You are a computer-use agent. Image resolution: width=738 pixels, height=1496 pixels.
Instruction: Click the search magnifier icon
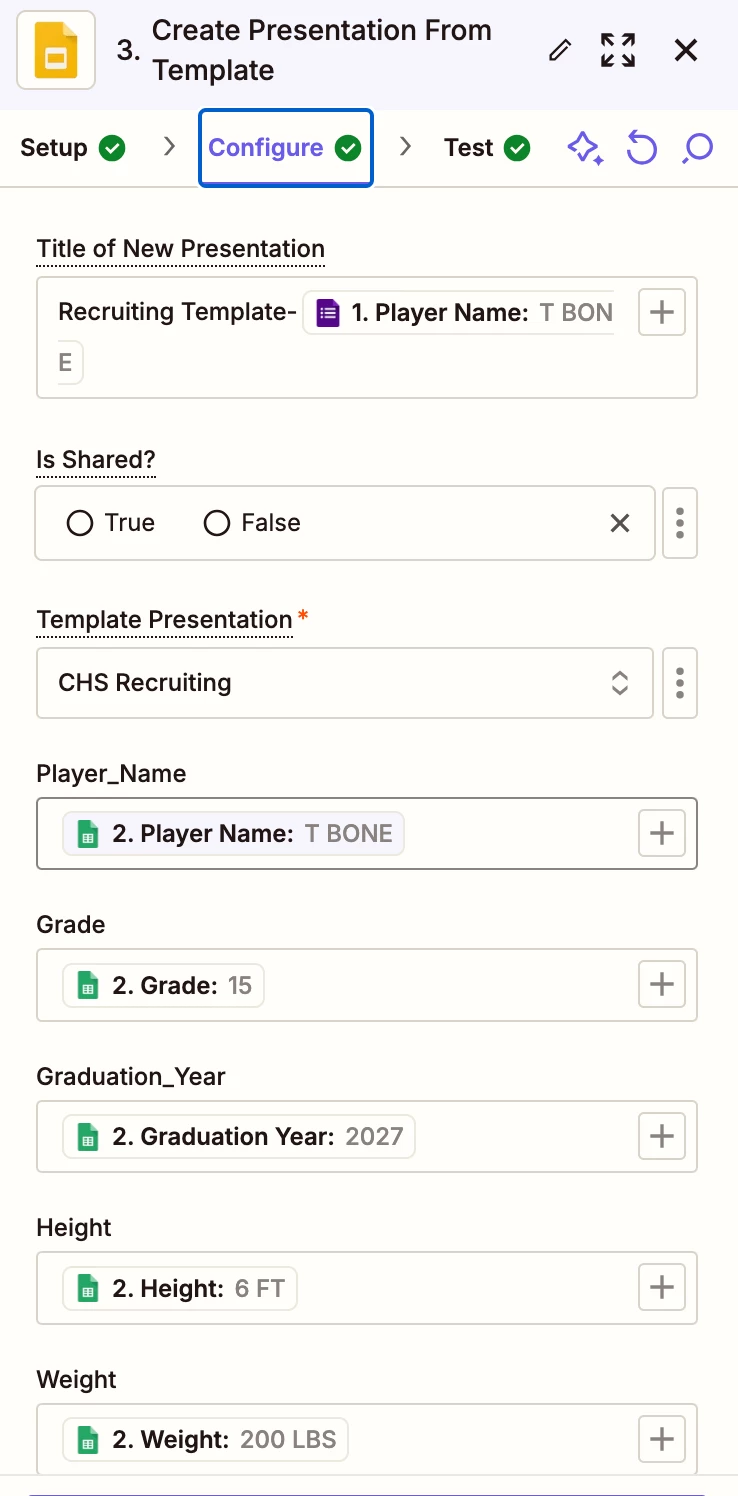point(697,148)
